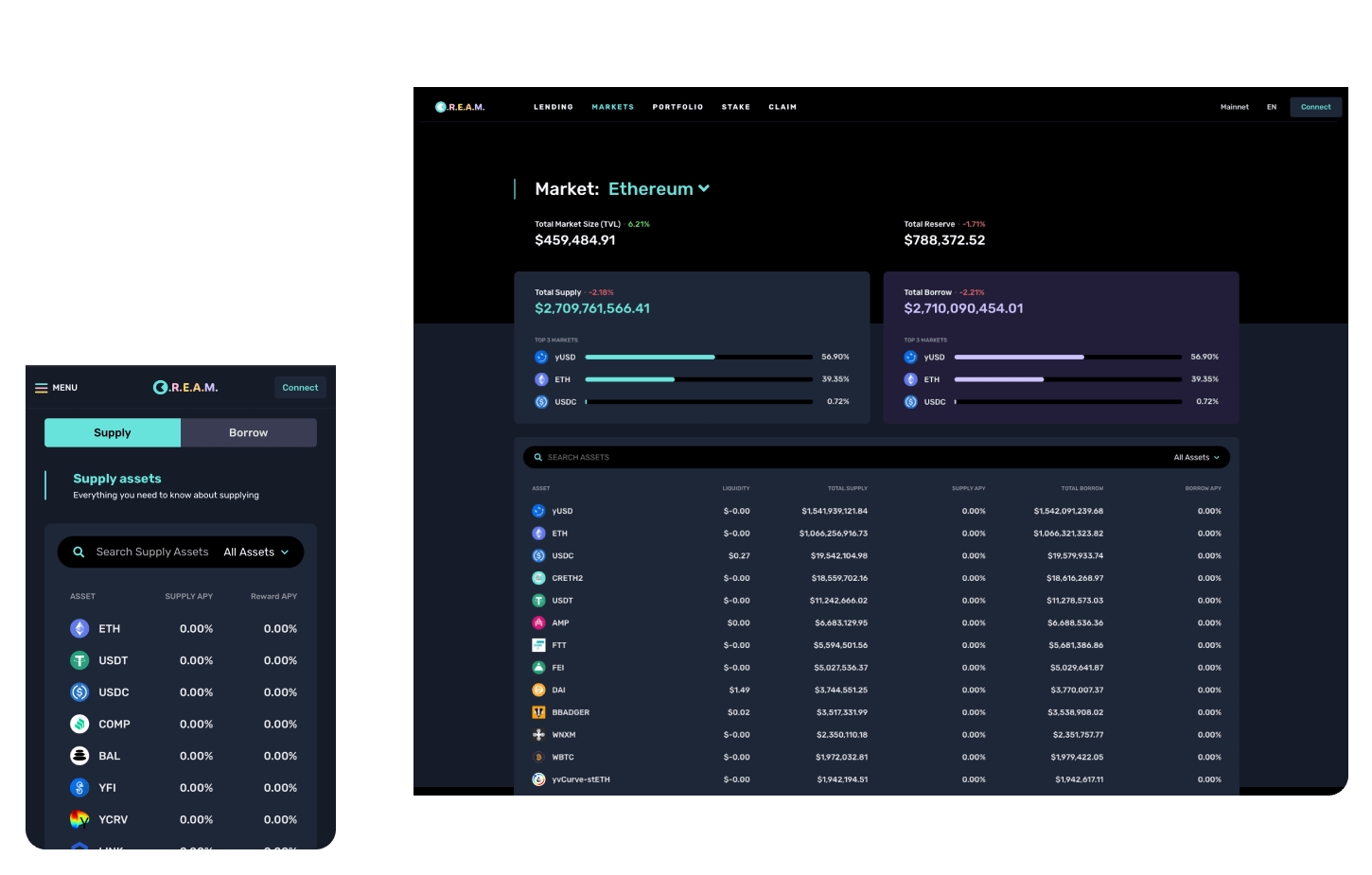Click the $1,066,321,323.82 ETH borrow cell
Image resolution: width=1372 pixels, height=875 pixels.
[x=1068, y=534]
